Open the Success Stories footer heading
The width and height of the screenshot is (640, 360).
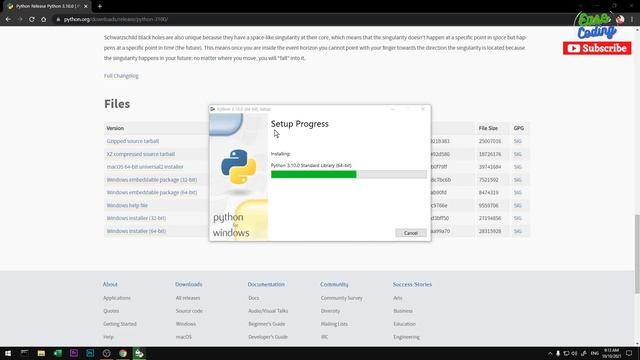tap(412, 284)
